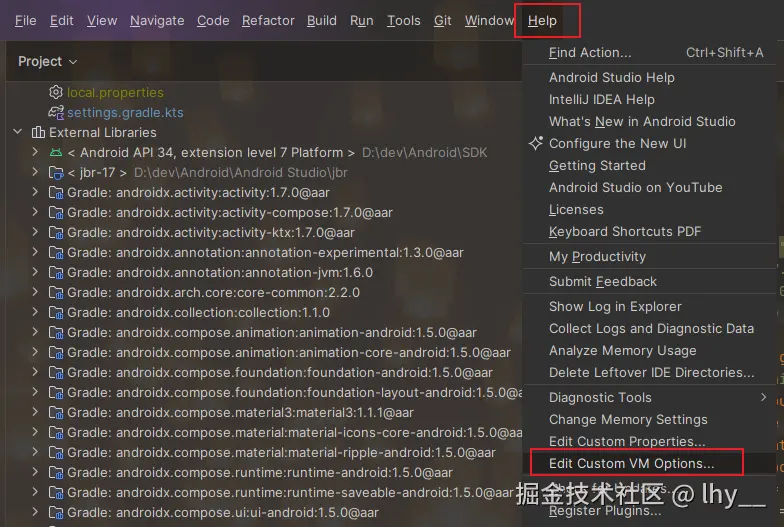
Task: Open Android Studio on YouTube
Action: pos(649,188)
